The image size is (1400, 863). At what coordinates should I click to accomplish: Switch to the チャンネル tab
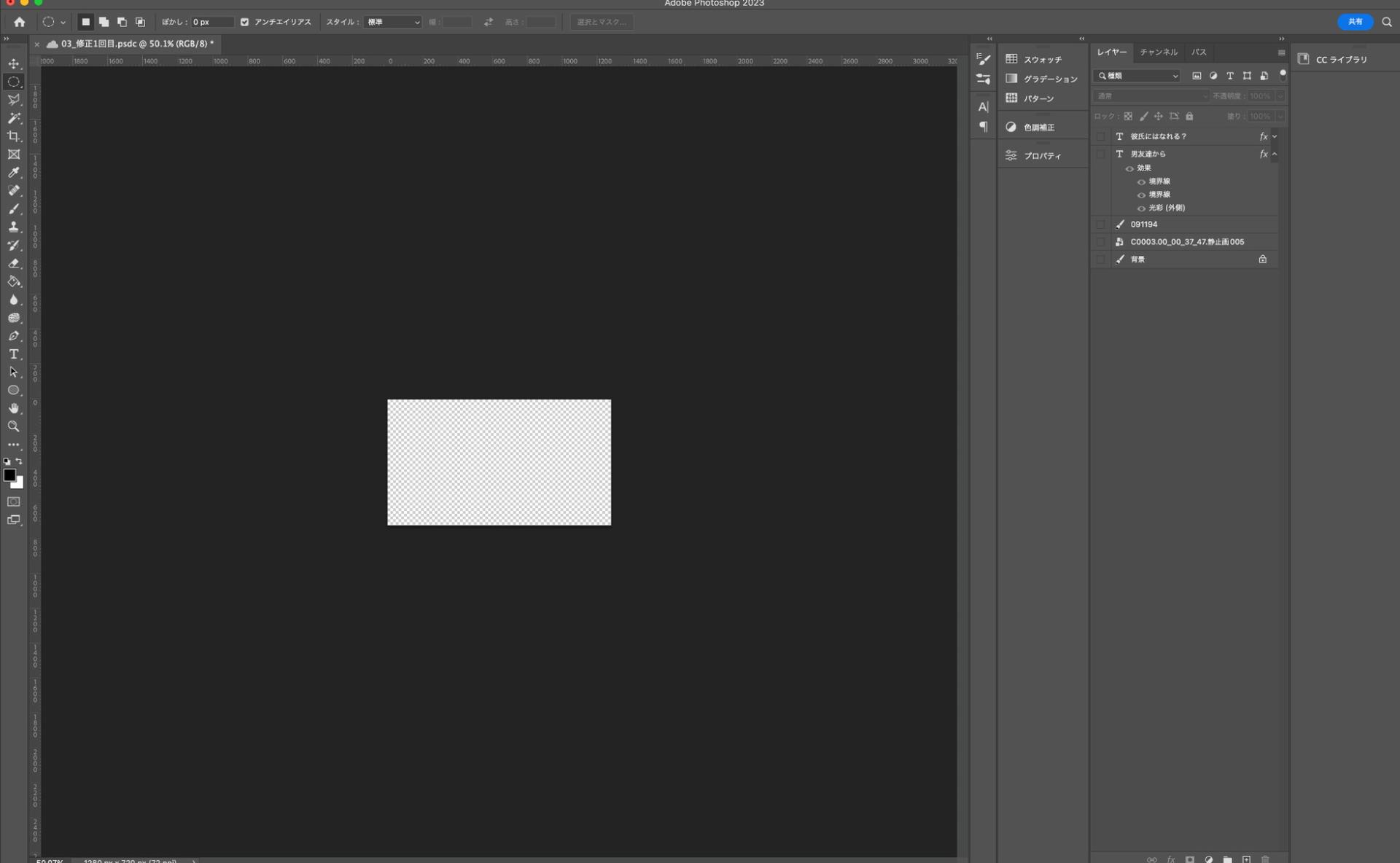pyautogui.click(x=1158, y=52)
